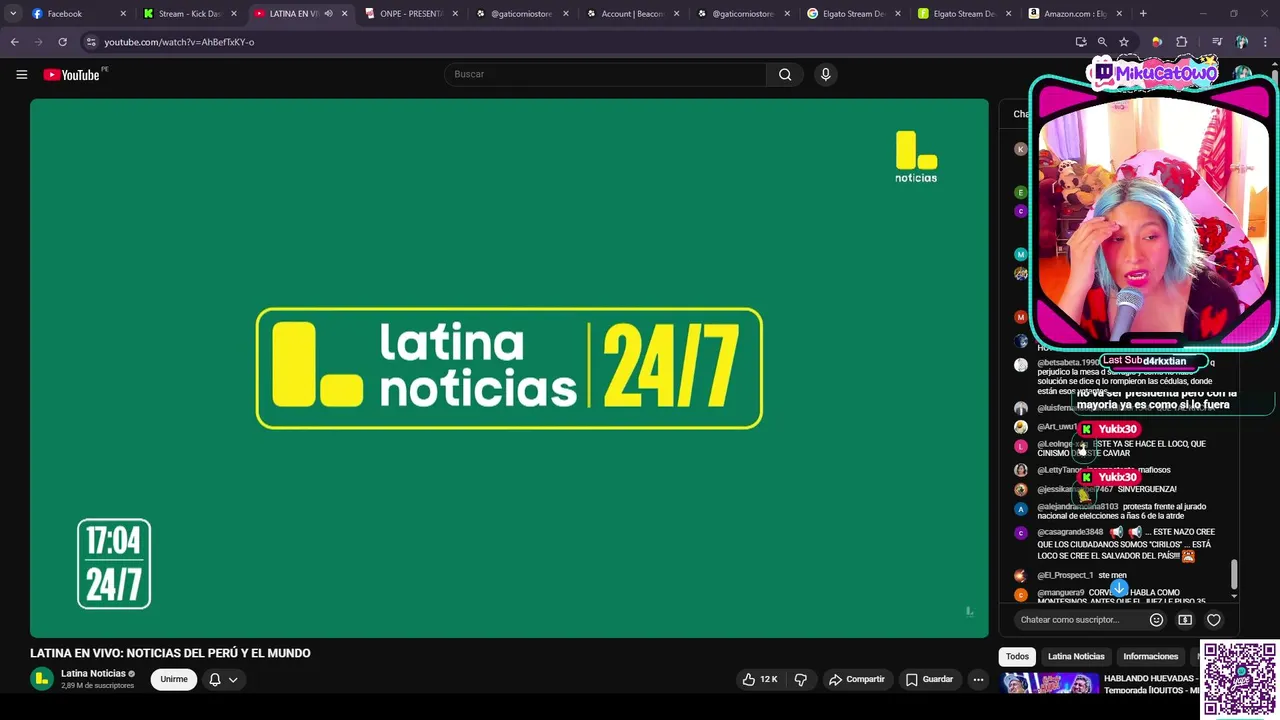1280x720 pixels.
Task: Click the @casagrande3848 chat message
Action: coord(1125,544)
